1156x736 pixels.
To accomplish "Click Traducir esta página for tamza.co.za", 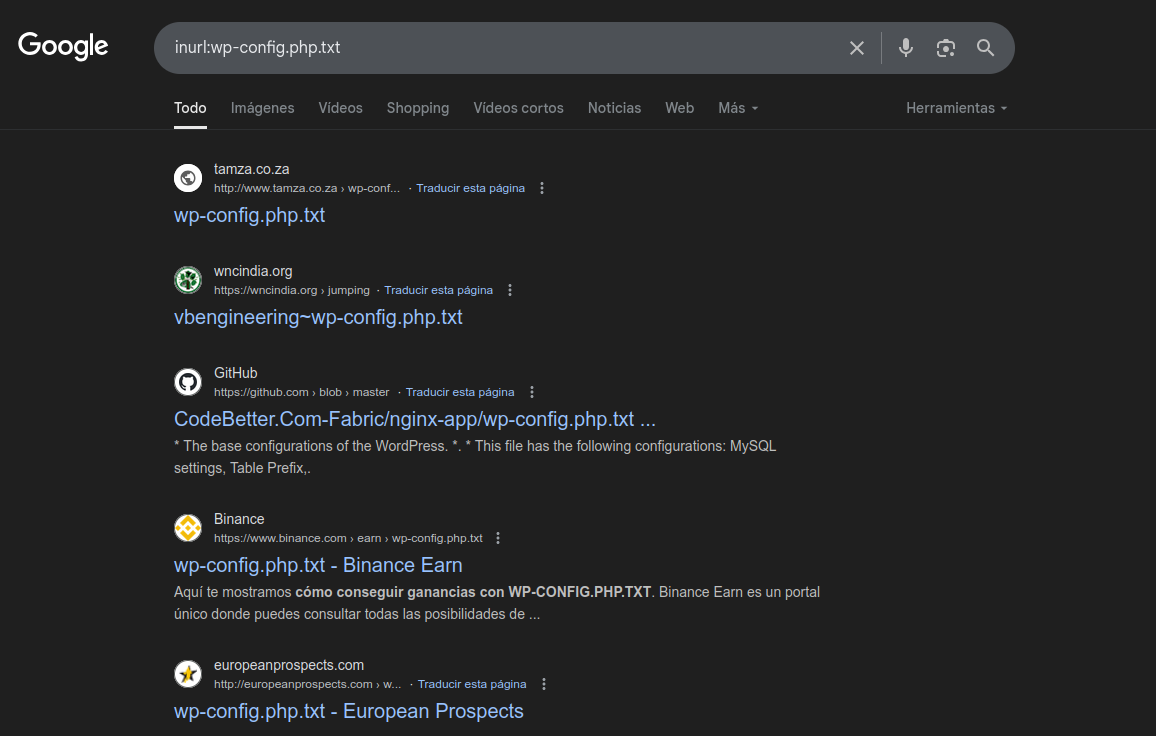I will (470, 188).
